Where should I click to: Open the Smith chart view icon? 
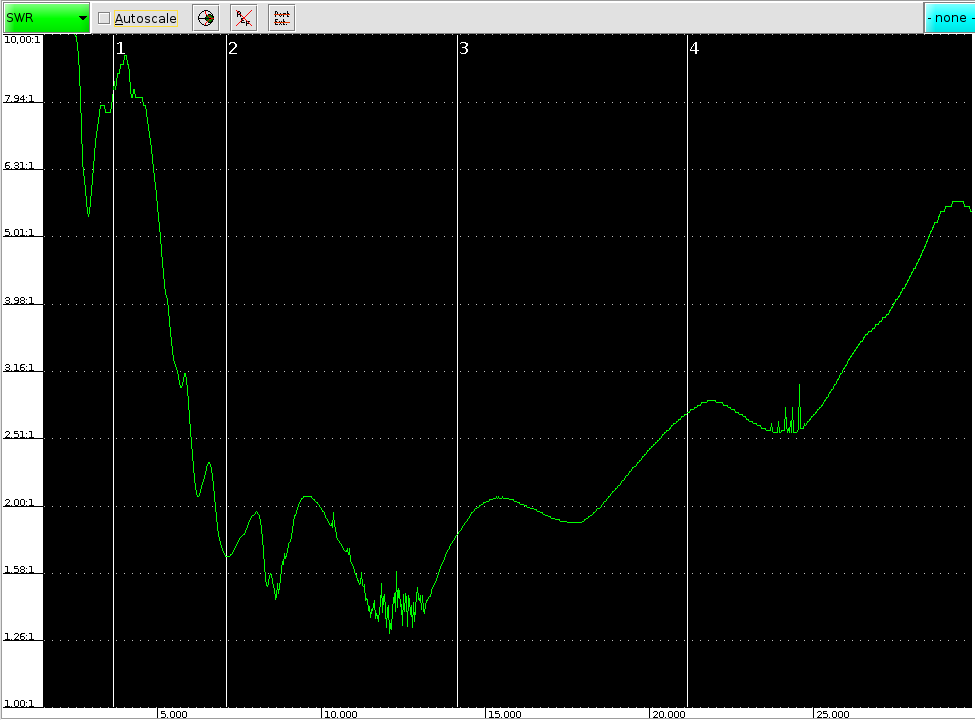click(205, 18)
